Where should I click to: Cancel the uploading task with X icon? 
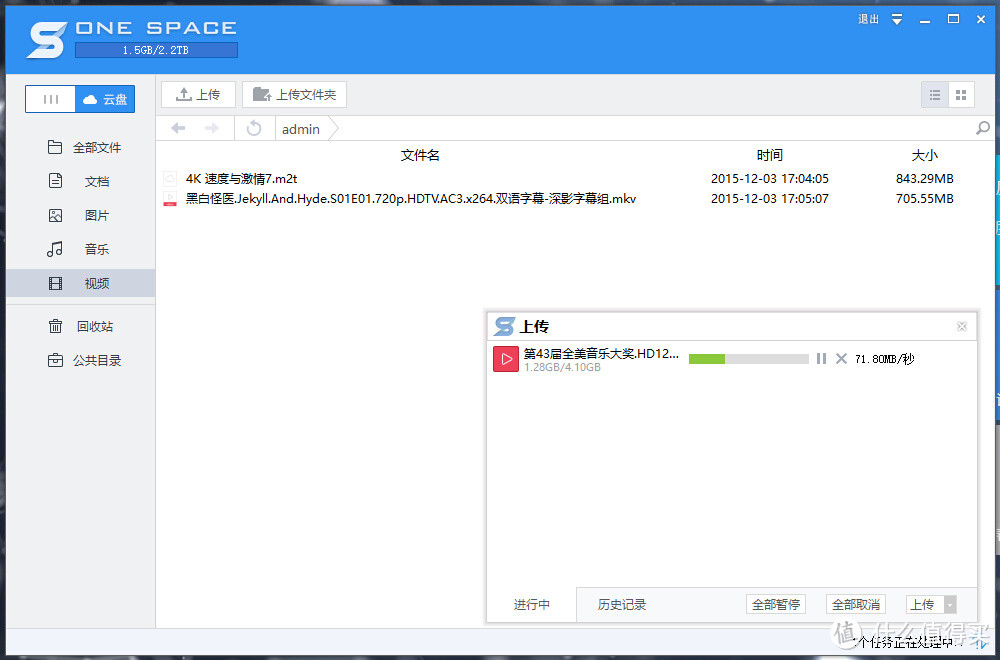click(841, 358)
